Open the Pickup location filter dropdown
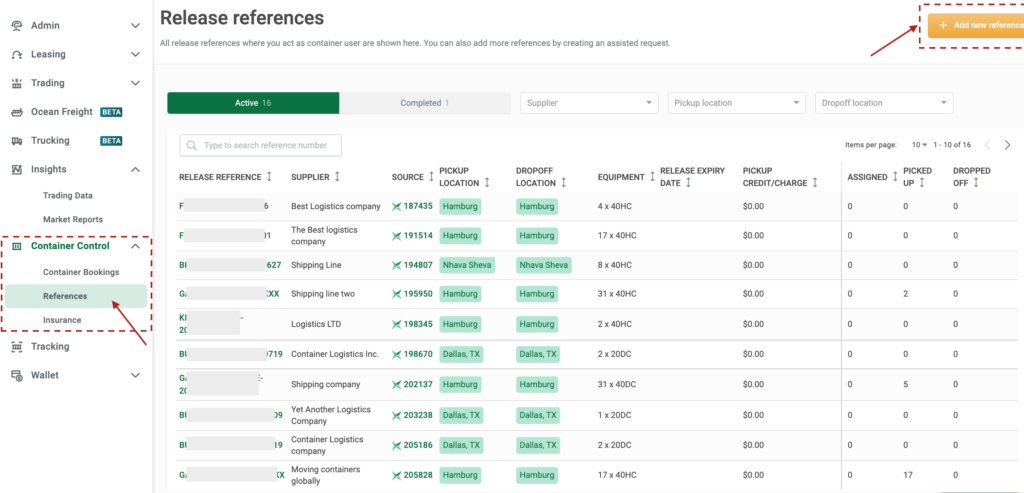 click(x=737, y=103)
